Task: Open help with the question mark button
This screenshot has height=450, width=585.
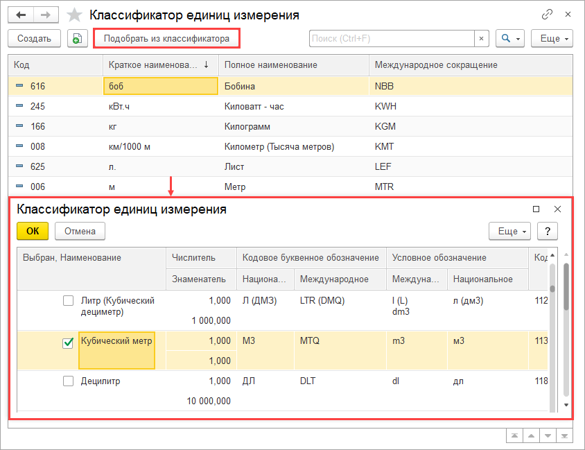Action: (x=547, y=231)
